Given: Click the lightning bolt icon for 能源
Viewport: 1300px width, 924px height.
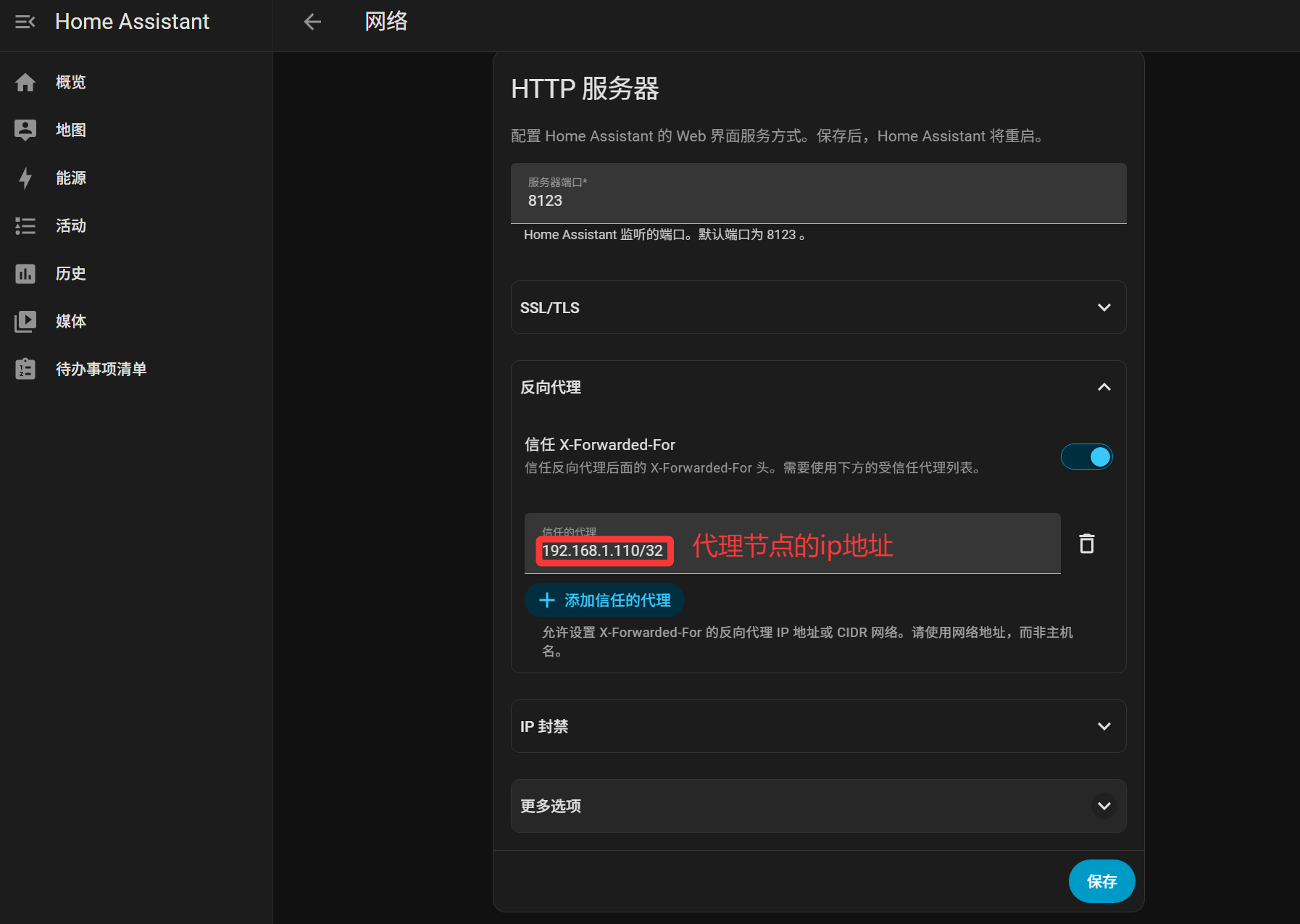Looking at the screenshot, I should click(25, 178).
